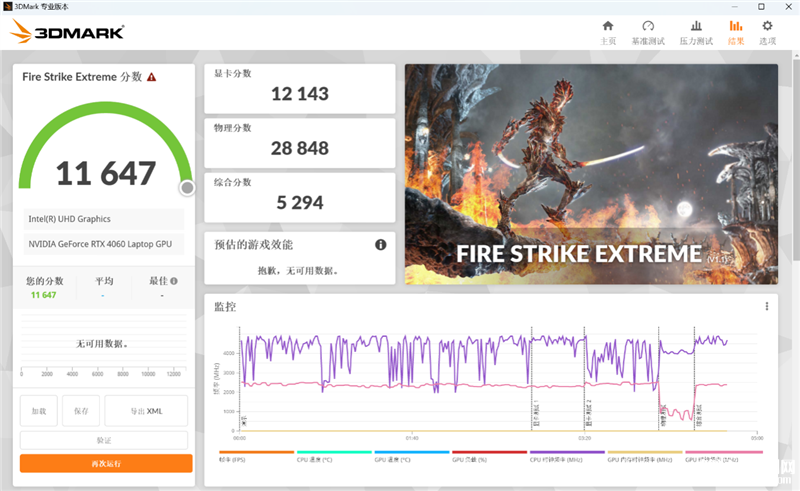Click the 监控 panel heading
Screen dimensions: 800x491
225,307
